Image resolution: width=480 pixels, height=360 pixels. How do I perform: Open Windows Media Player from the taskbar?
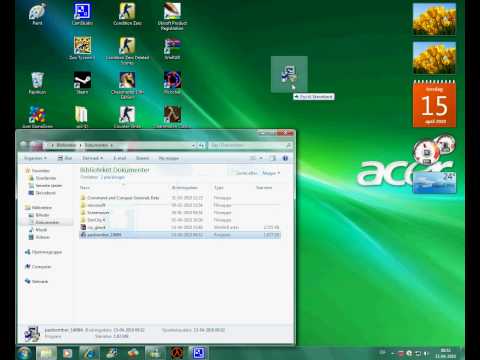pos(68,353)
